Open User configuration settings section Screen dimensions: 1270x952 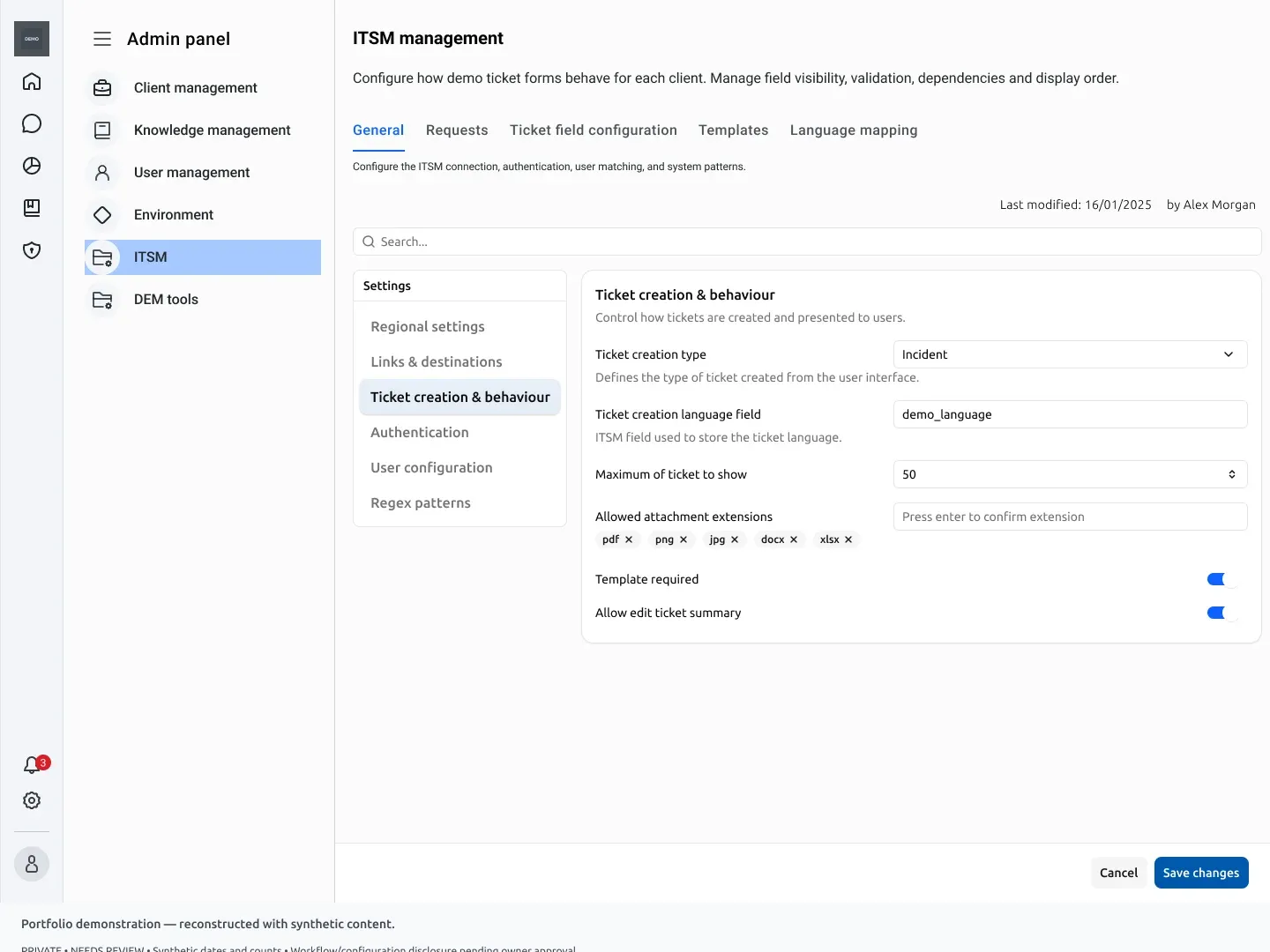[459, 467]
